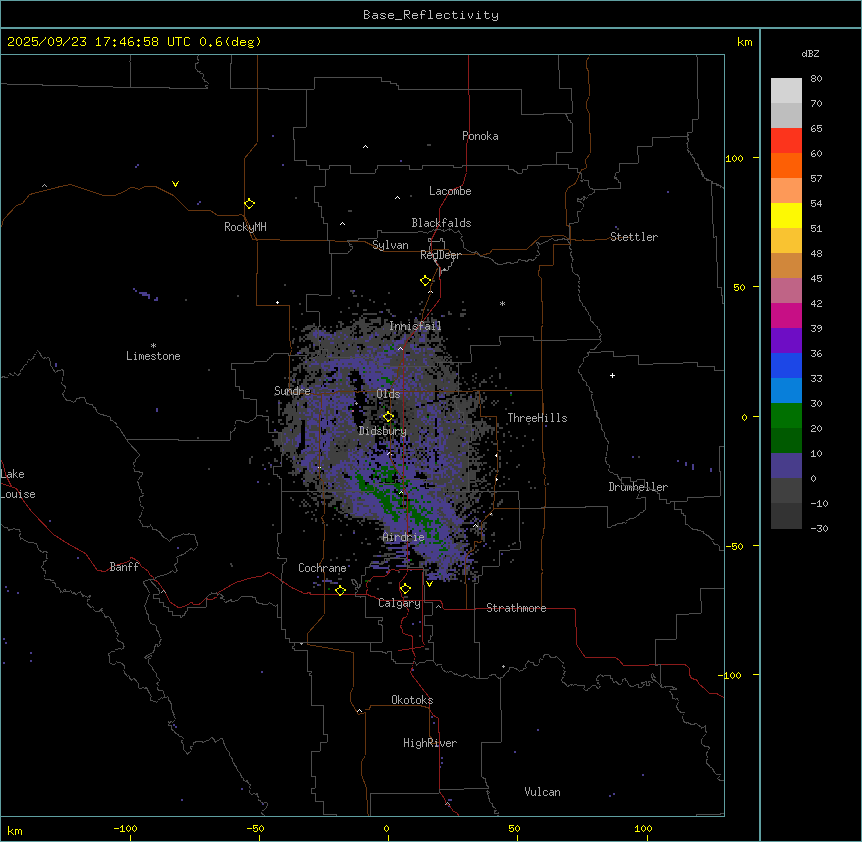Click the Base_Reflectivity title text
Image resolution: width=862 pixels, height=842 pixels.
click(x=430, y=15)
